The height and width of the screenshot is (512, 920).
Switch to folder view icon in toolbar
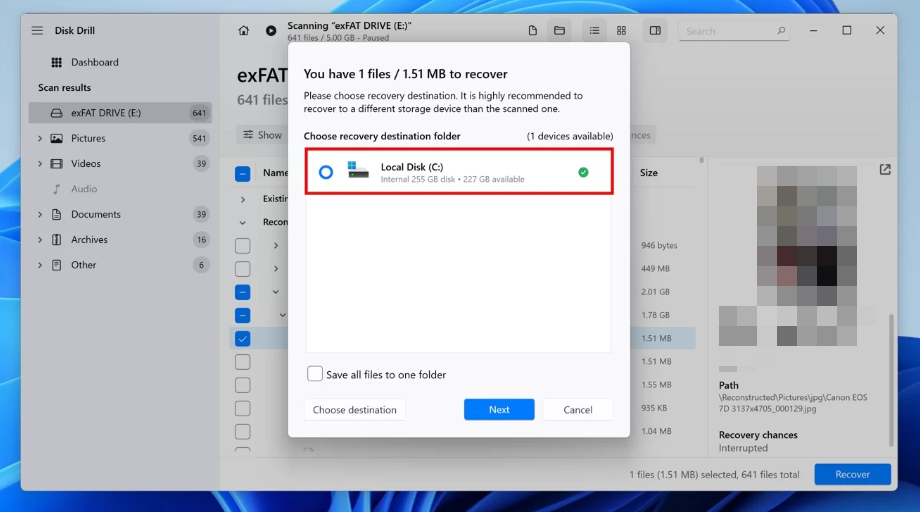coord(560,30)
